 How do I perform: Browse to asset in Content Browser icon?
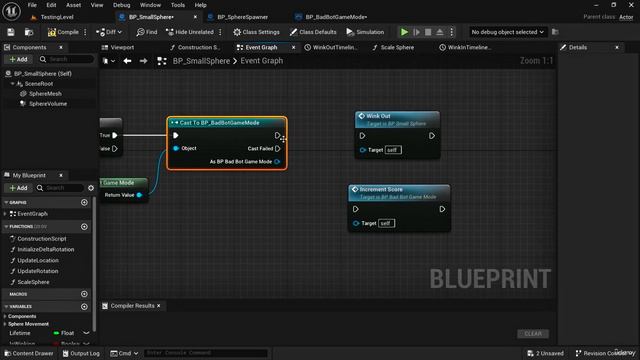tap(29, 32)
